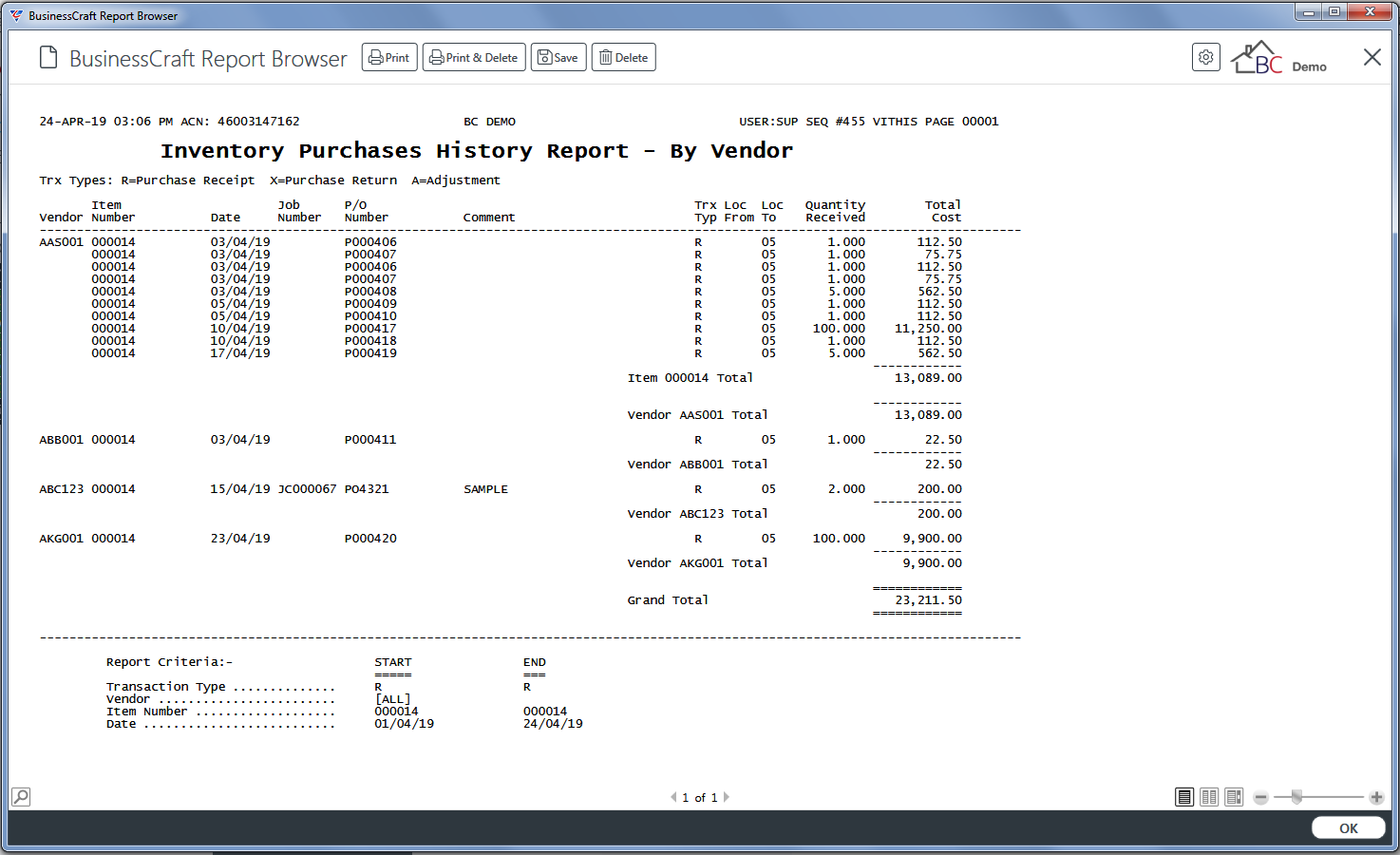The image size is (1400, 855).
Task: Switch to third page layout view icon
Action: tap(1234, 797)
